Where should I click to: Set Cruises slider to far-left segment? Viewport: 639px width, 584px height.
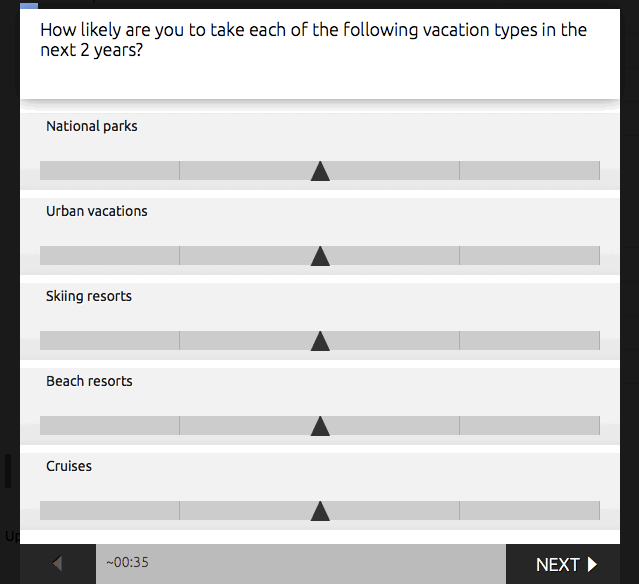pos(110,510)
